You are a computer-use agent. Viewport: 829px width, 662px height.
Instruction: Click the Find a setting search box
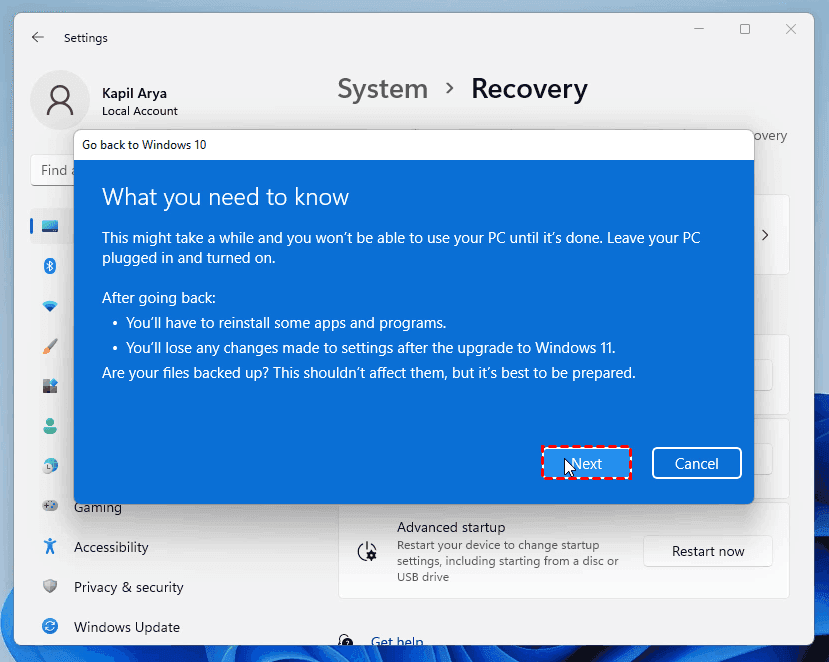[x=52, y=170]
